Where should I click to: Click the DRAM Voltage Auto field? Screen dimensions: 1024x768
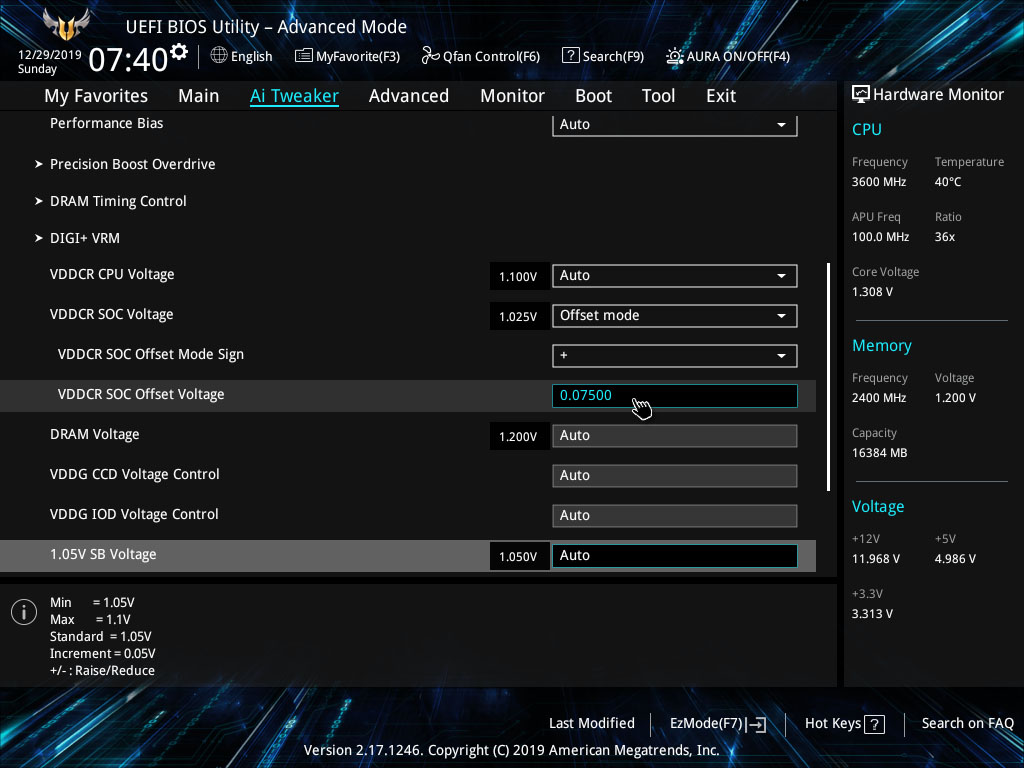click(675, 436)
